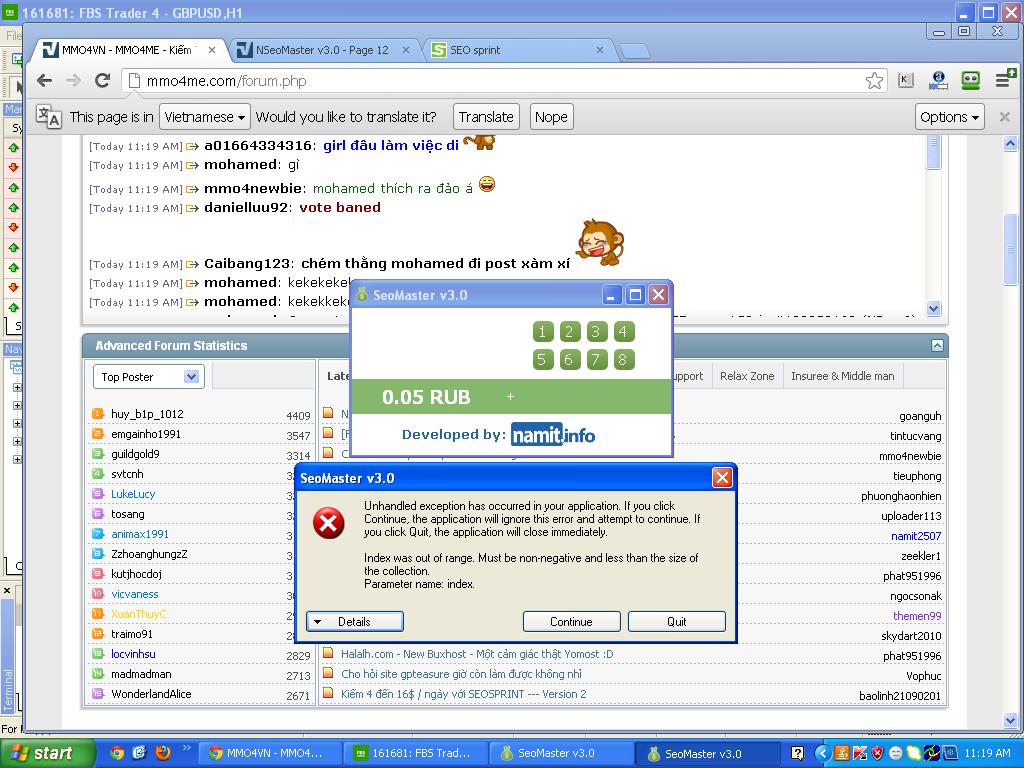Click the Google Translate icon in infobar
Image resolution: width=1024 pixels, height=768 pixels.
[x=48, y=117]
